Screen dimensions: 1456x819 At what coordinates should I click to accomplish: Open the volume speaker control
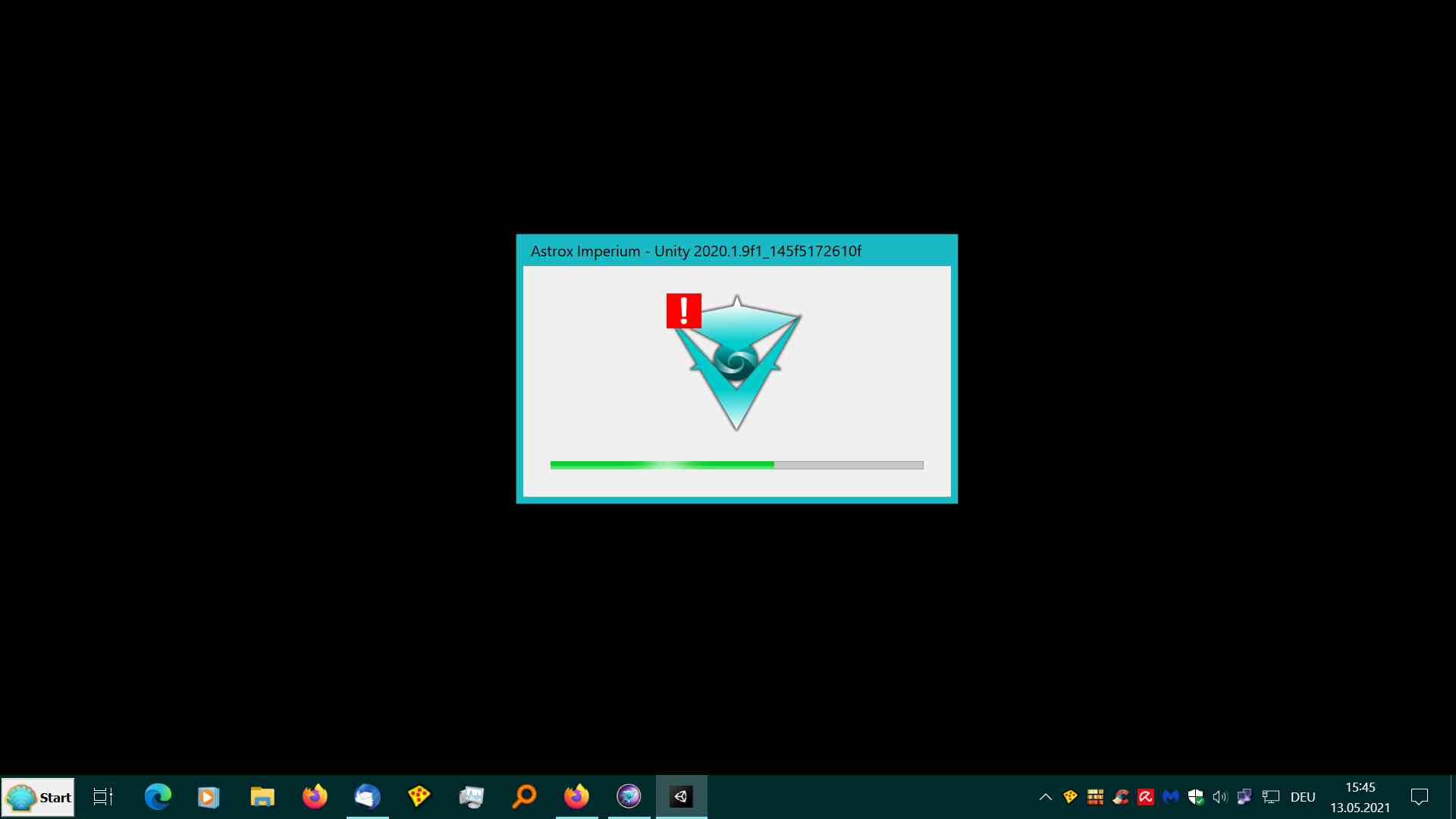tap(1220, 797)
